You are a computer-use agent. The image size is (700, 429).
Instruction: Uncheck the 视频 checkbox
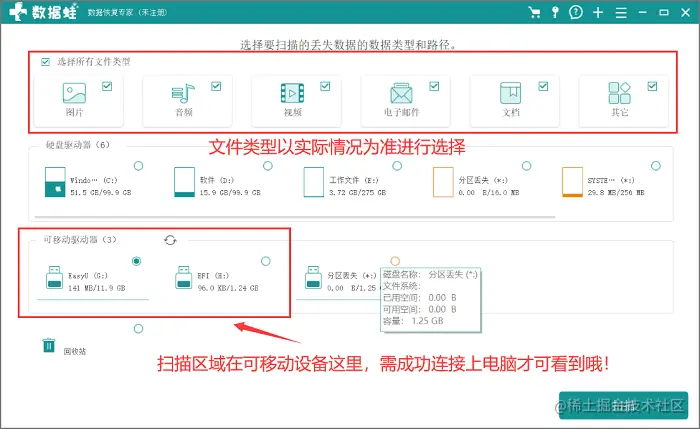(x=325, y=86)
